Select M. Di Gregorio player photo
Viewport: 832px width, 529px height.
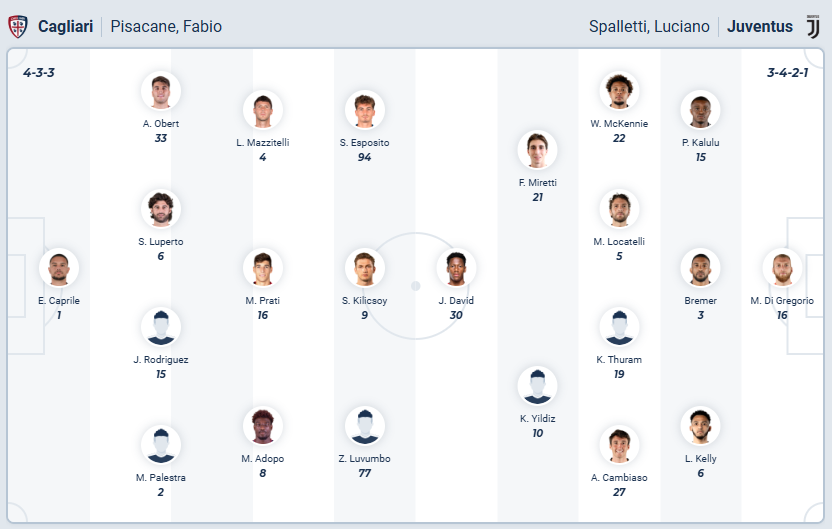coord(782,268)
